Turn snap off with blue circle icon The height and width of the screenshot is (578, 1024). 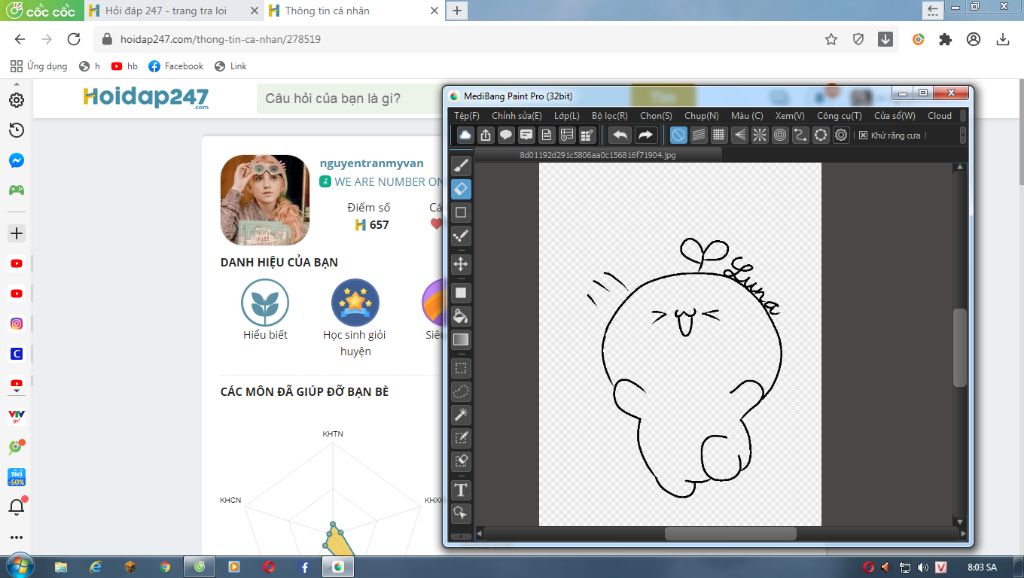tap(679, 135)
